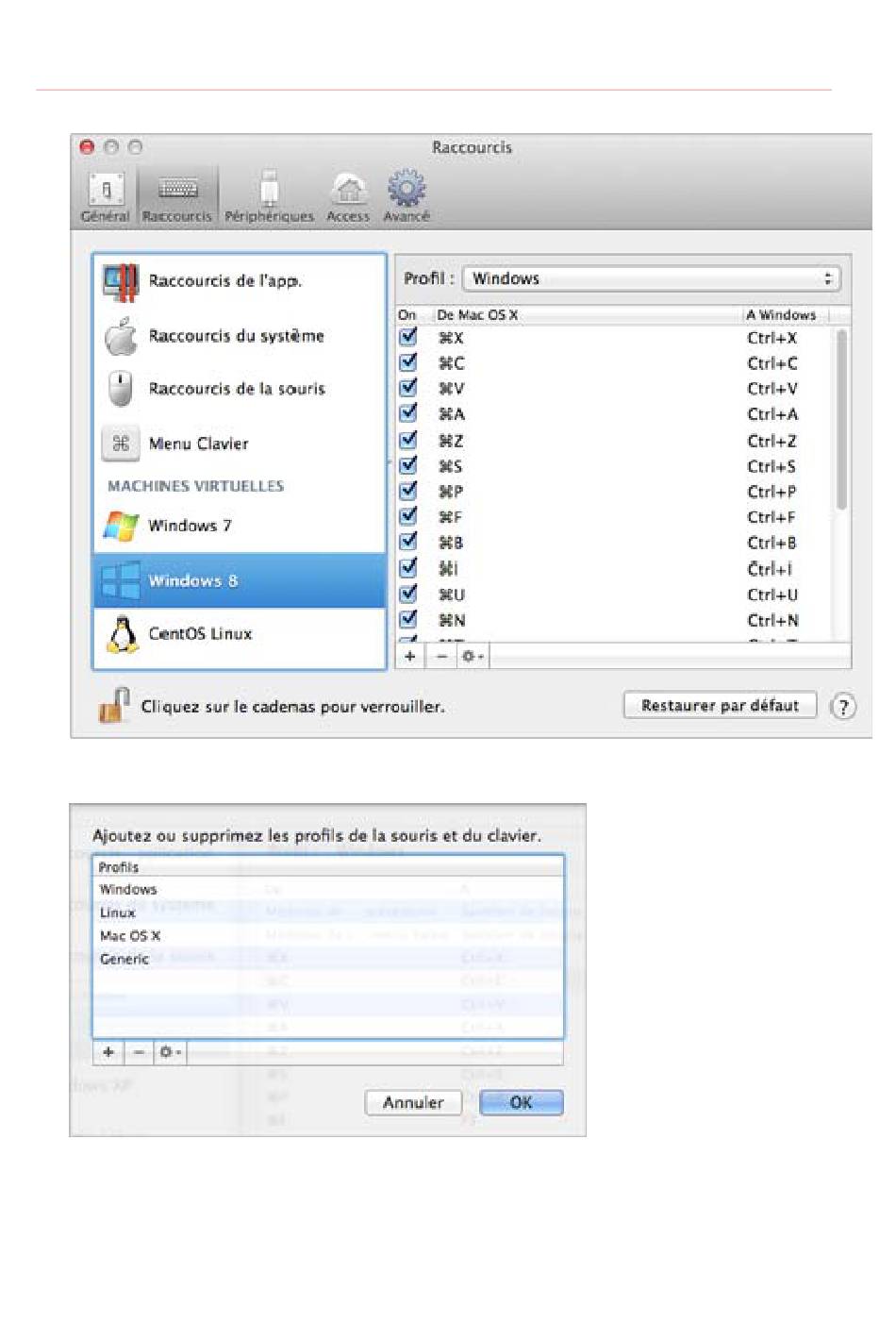
Task: Click the shortcuts list scrollbar
Action: coord(841,420)
